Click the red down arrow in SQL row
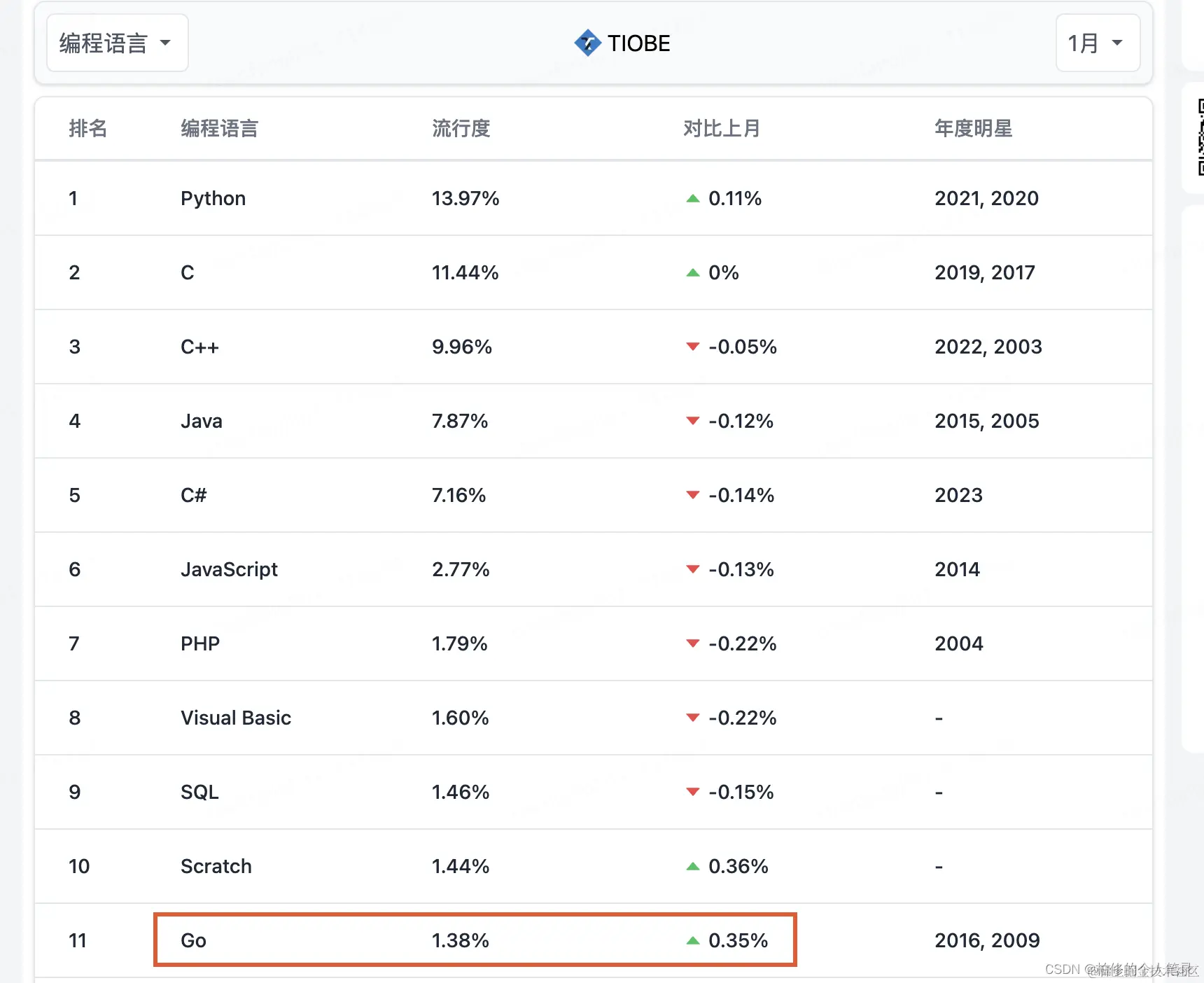The image size is (1204, 983). pos(693,792)
